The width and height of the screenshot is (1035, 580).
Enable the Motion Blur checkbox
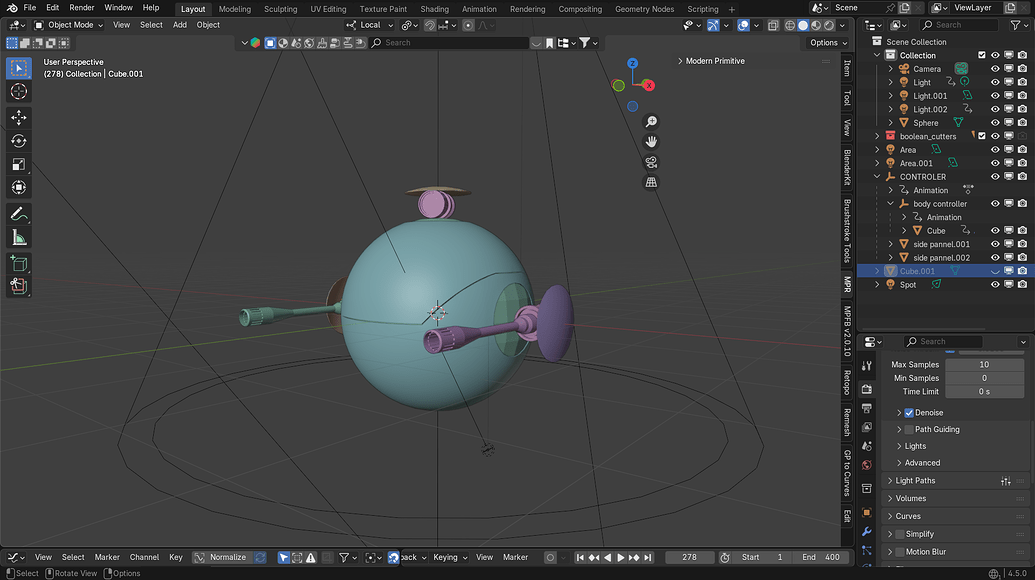900,552
